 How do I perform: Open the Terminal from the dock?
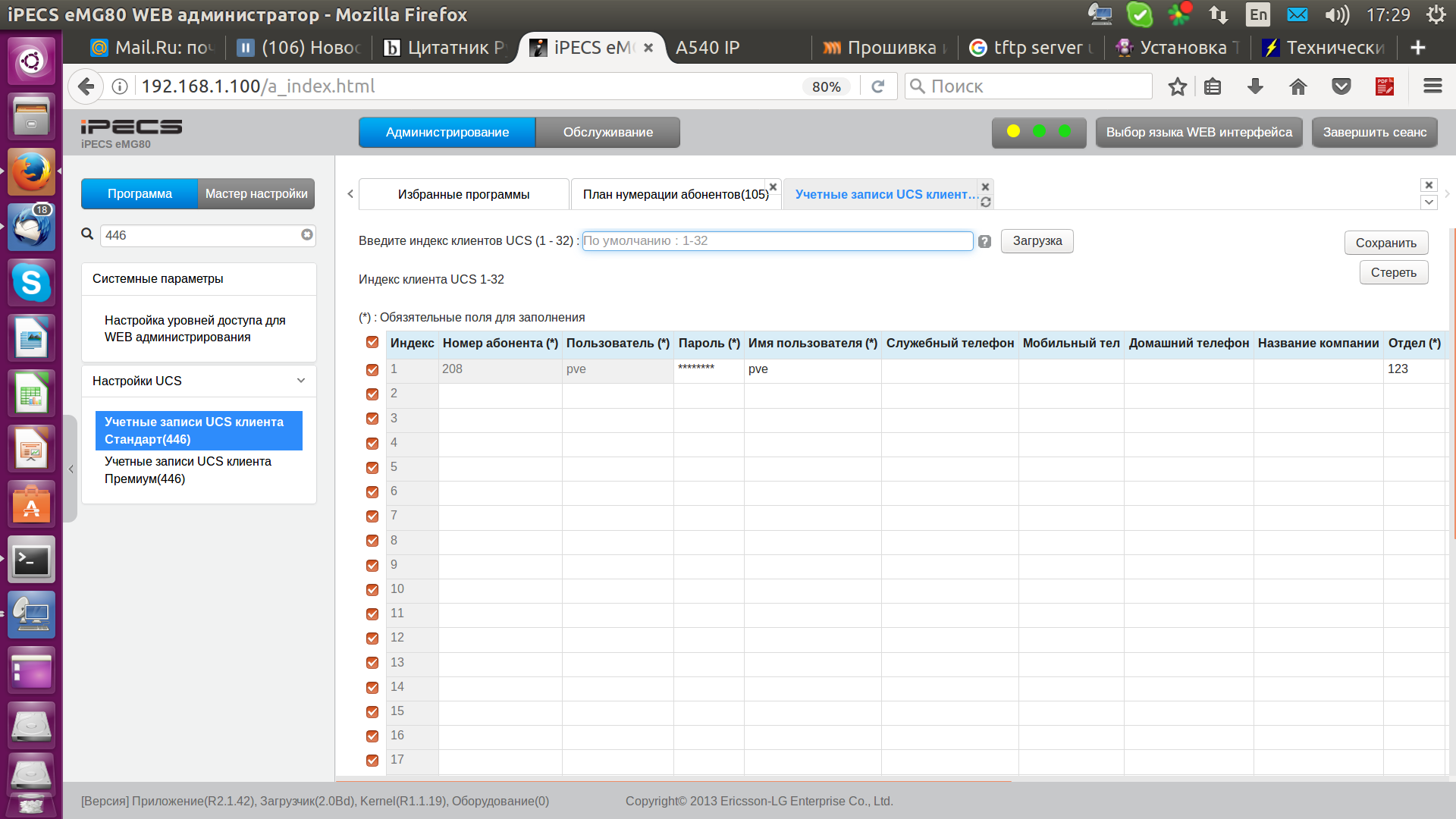tap(31, 560)
